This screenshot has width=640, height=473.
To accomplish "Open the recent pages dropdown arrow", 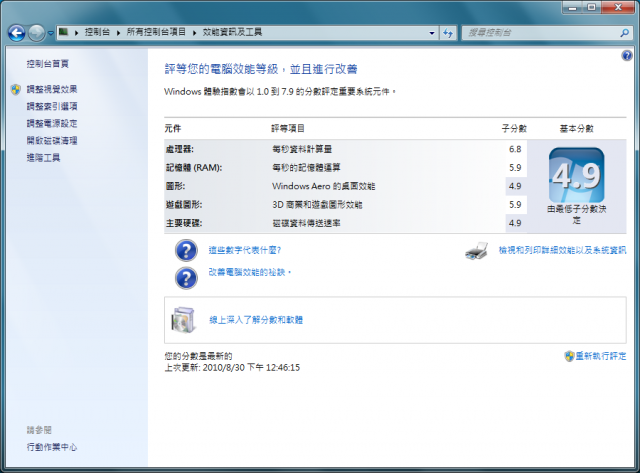I will [x=51, y=33].
